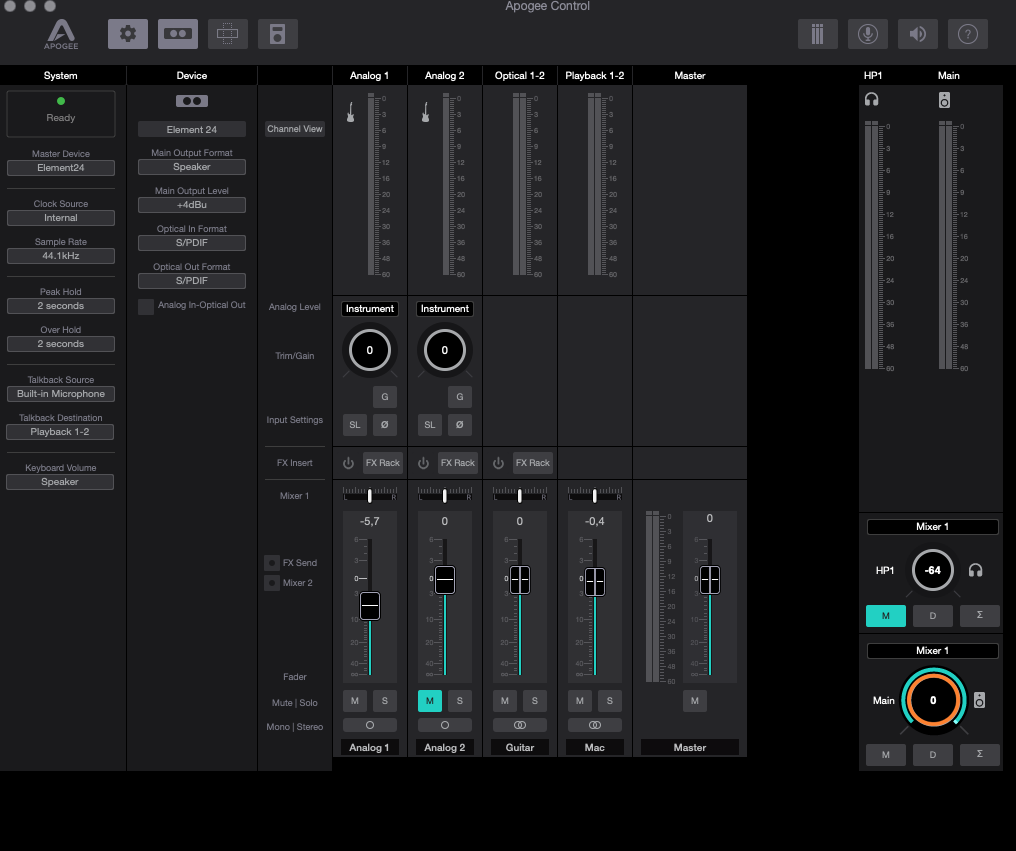Open the Over Hold dropdown
The height and width of the screenshot is (851, 1016).
point(61,344)
